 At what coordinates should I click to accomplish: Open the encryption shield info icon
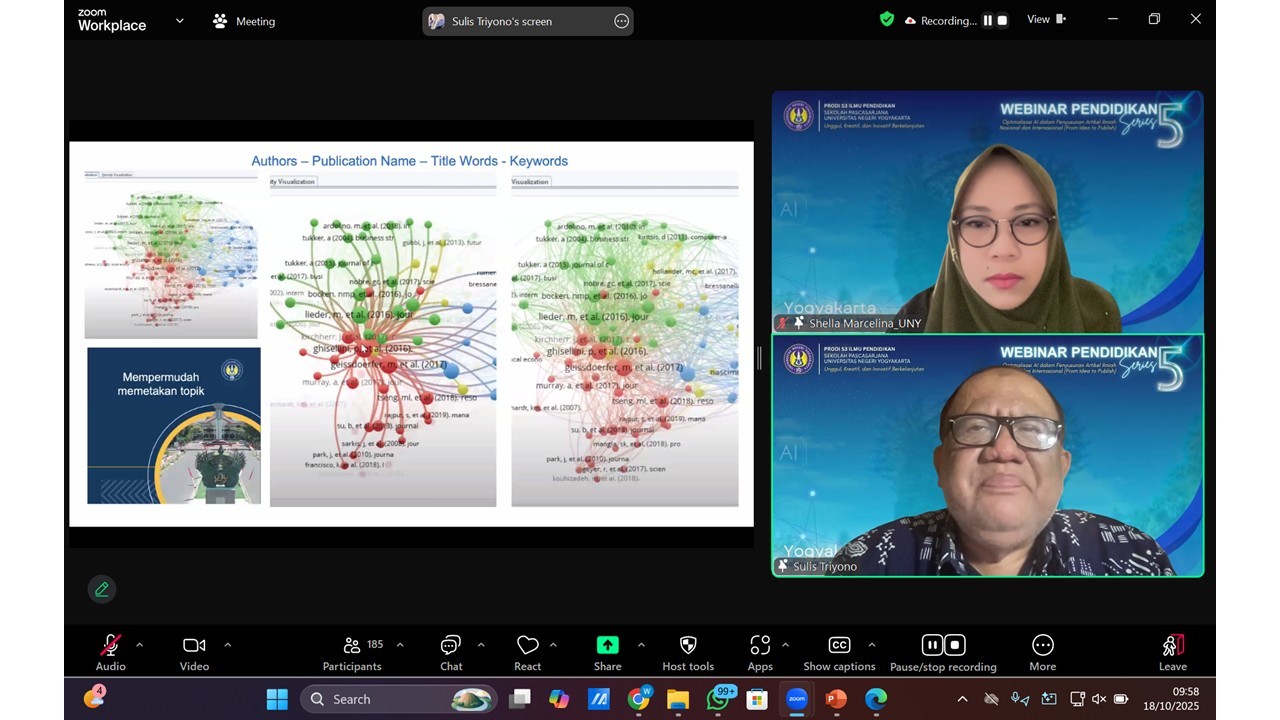(886, 20)
